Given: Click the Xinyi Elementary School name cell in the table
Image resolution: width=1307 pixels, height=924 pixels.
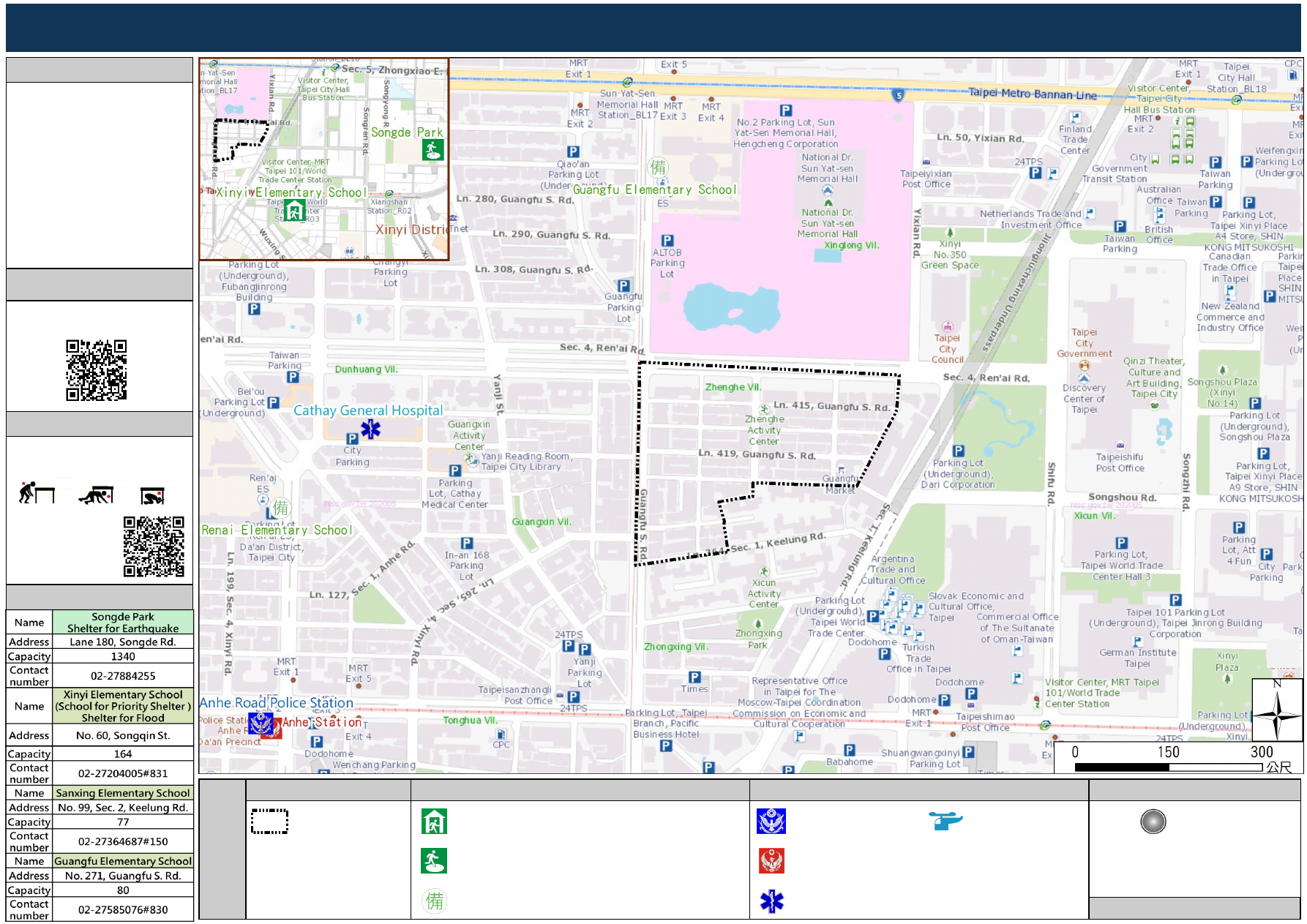Looking at the screenshot, I should (x=123, y=706).
